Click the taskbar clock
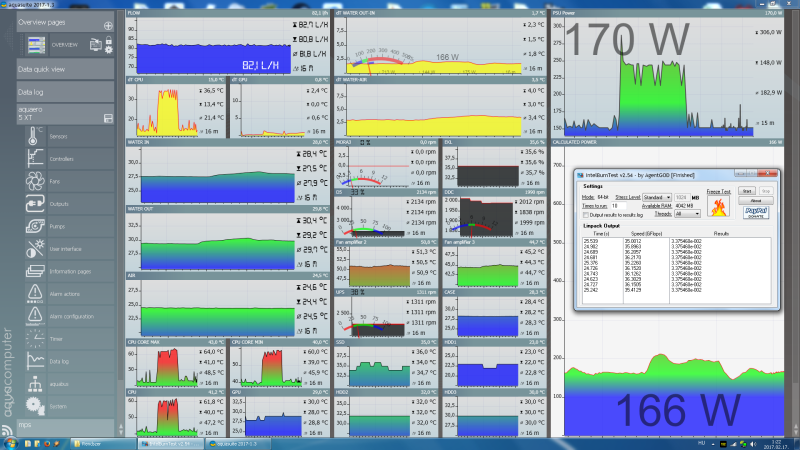This screenshot has height=450, width=800. tap(776, 444)
